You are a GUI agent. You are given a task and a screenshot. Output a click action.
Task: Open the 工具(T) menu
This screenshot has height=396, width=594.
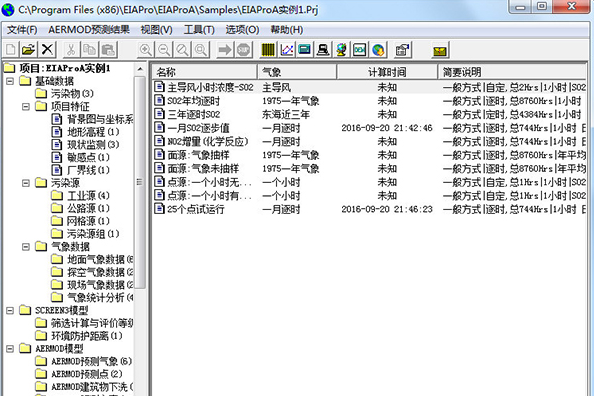pos(199,30)
